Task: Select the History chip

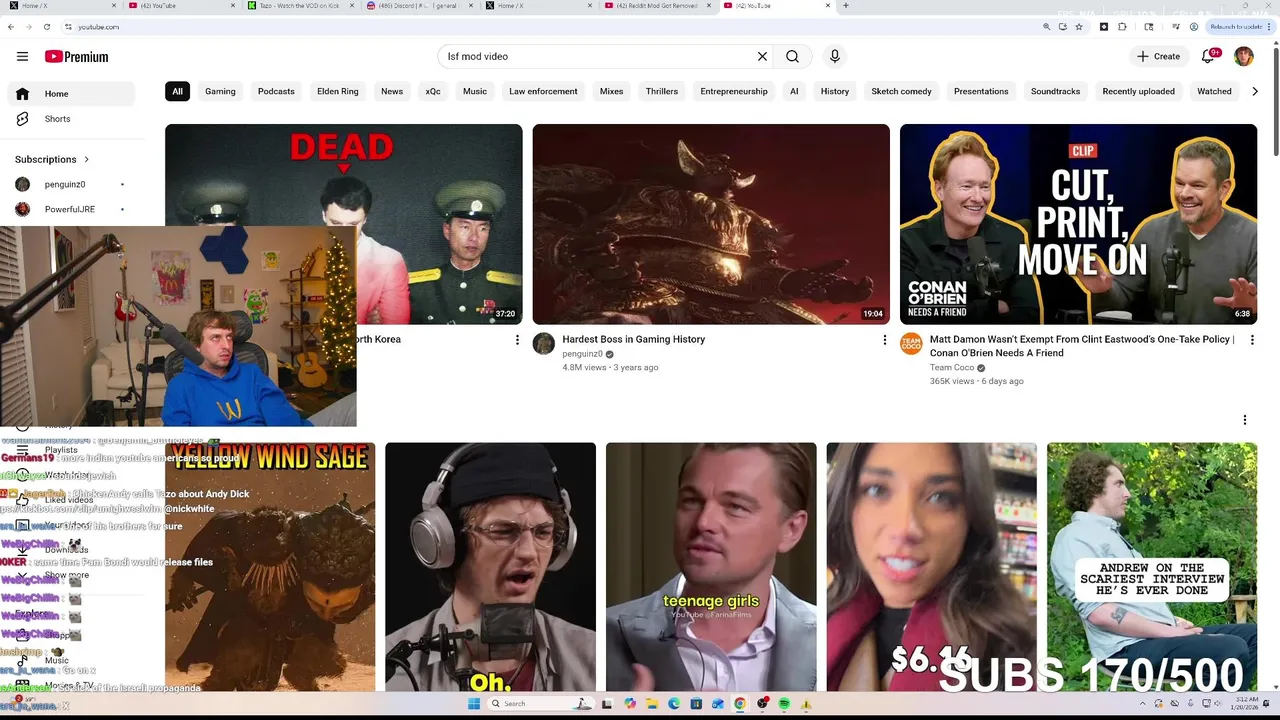Action: [x=835, y=91]
